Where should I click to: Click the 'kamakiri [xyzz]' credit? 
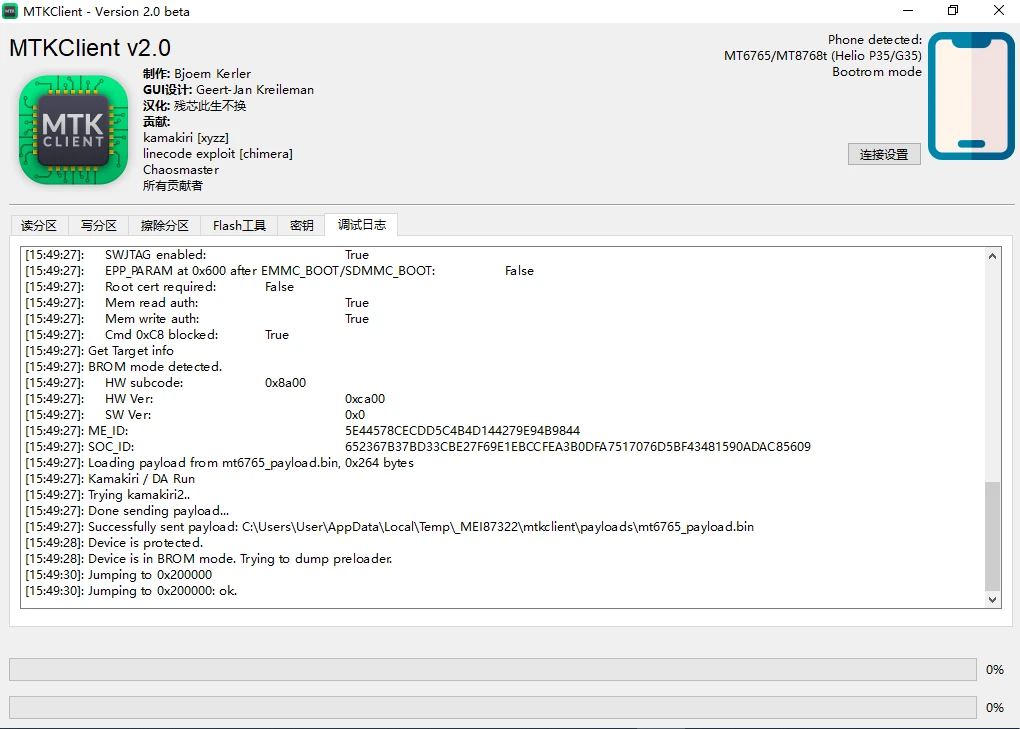point(185,138)
